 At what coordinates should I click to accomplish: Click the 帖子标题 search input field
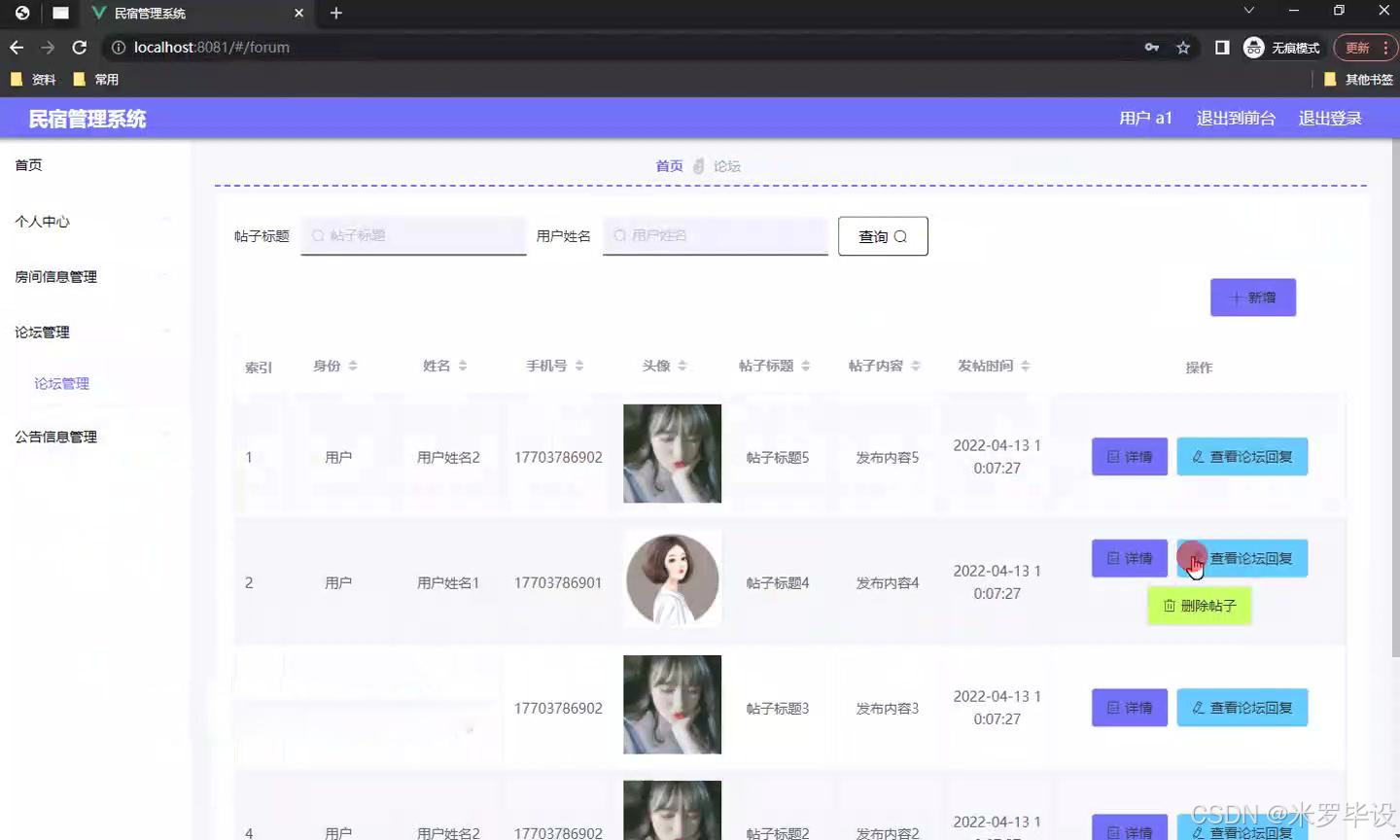tap(413, 235)
